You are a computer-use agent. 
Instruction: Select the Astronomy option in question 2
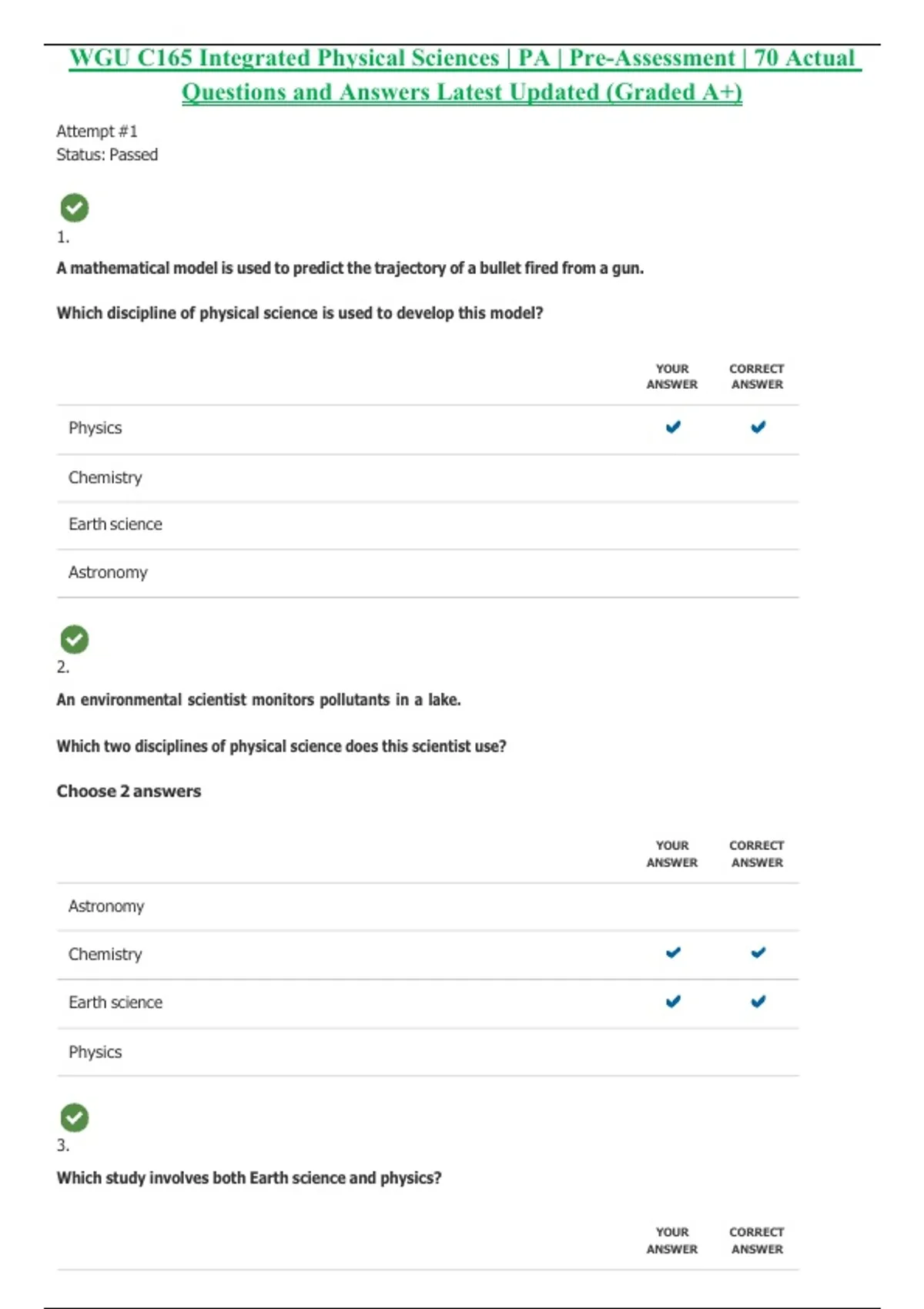click(106, 906)
